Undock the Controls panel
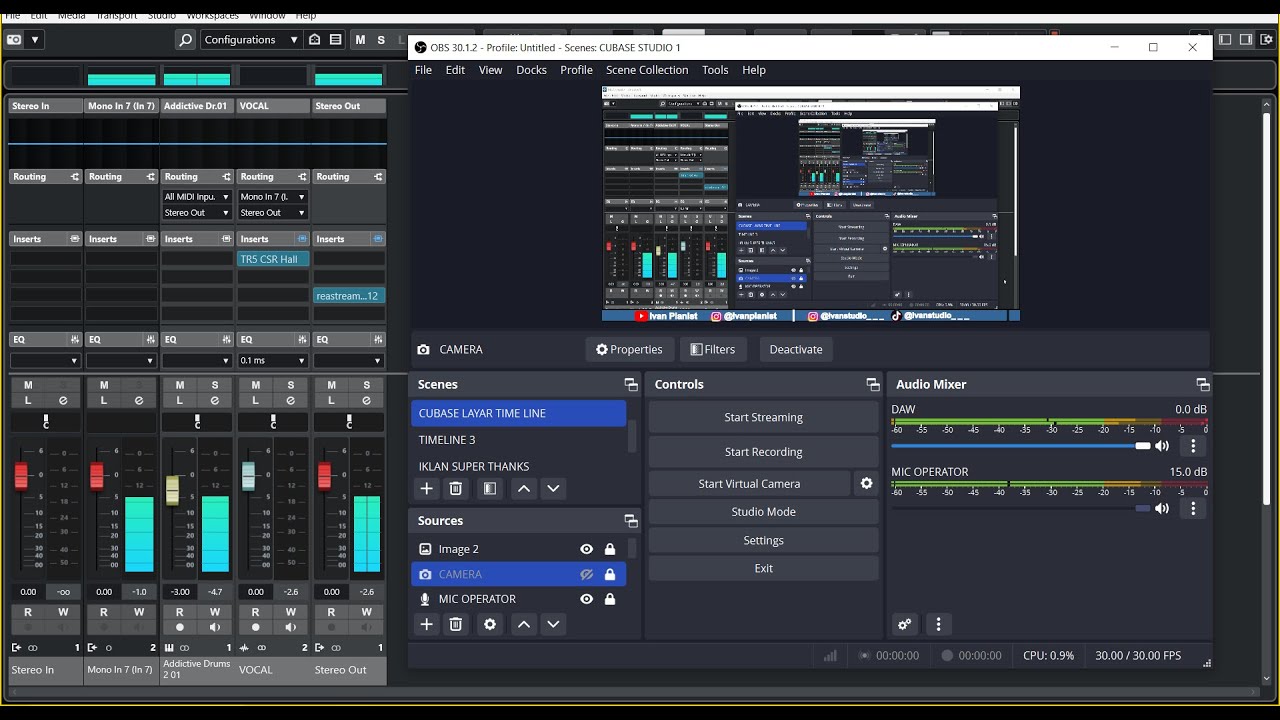1280x720 pixels. [x=873, y=385]
